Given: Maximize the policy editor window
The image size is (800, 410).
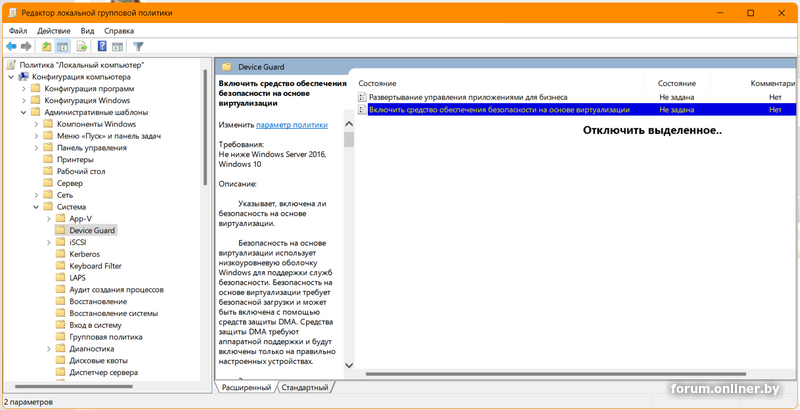Looking at the screenshot, I should (751, 13).
